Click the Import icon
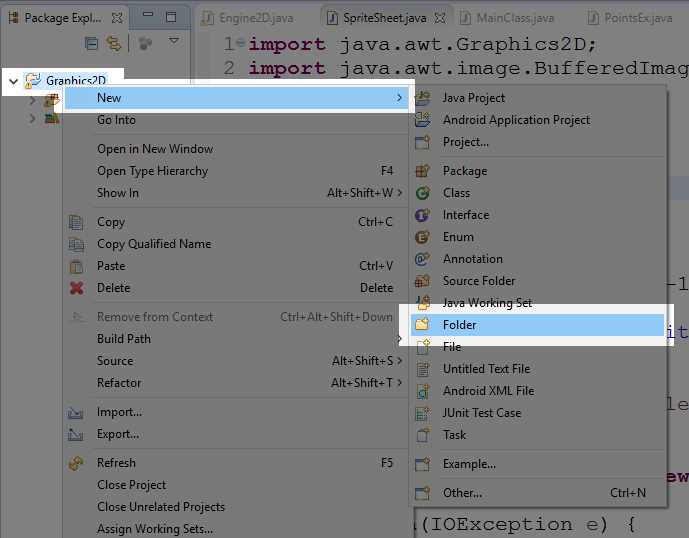Viewport: 689px width, 538px height. [x=76, y=413]
